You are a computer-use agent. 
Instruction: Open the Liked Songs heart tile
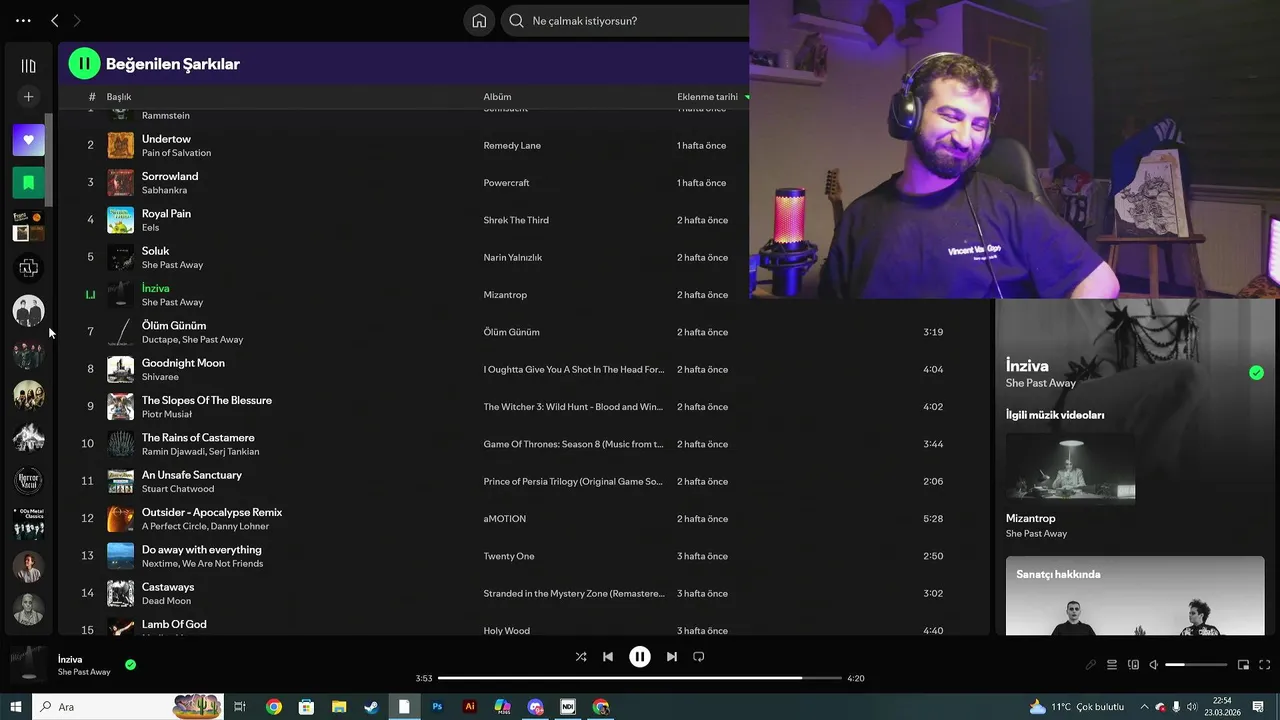[28, 140]
